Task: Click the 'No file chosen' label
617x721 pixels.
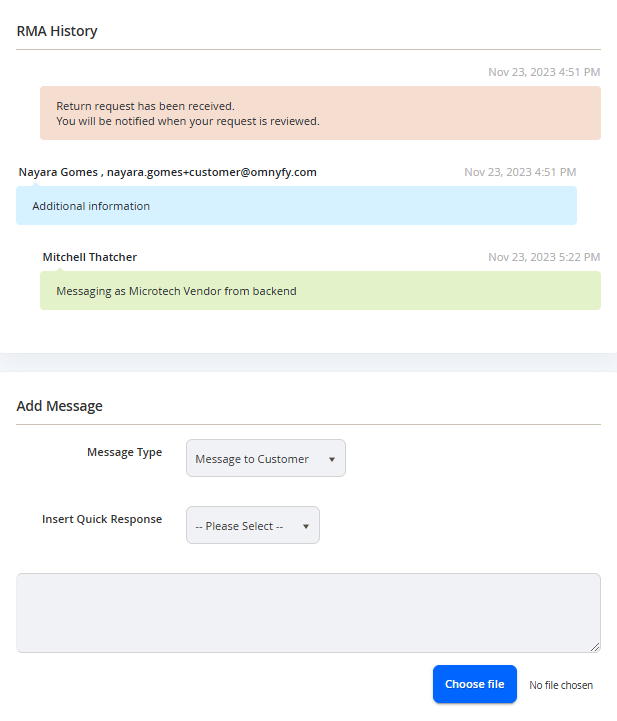Action: pyautogui.click(x=561, y=685)
